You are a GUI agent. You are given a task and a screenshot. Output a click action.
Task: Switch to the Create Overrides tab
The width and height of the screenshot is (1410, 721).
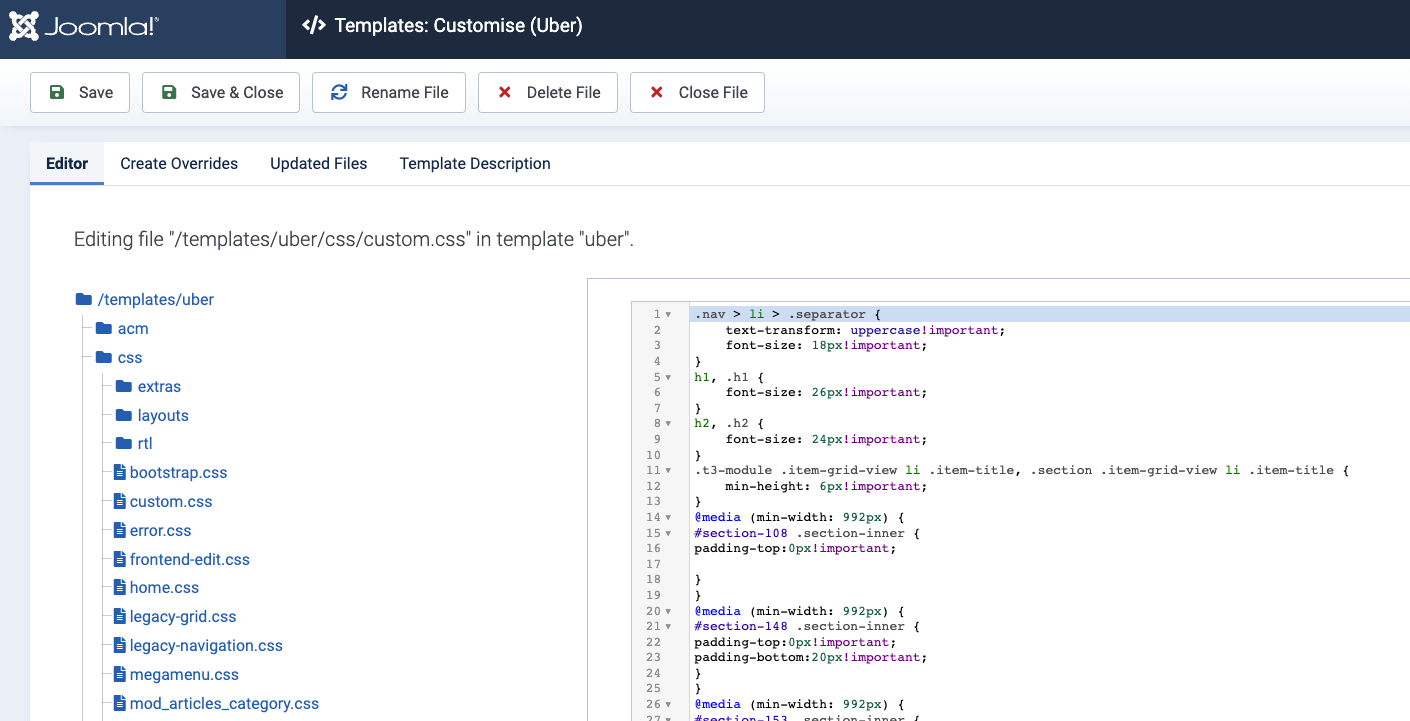click(x=179, y=163)
